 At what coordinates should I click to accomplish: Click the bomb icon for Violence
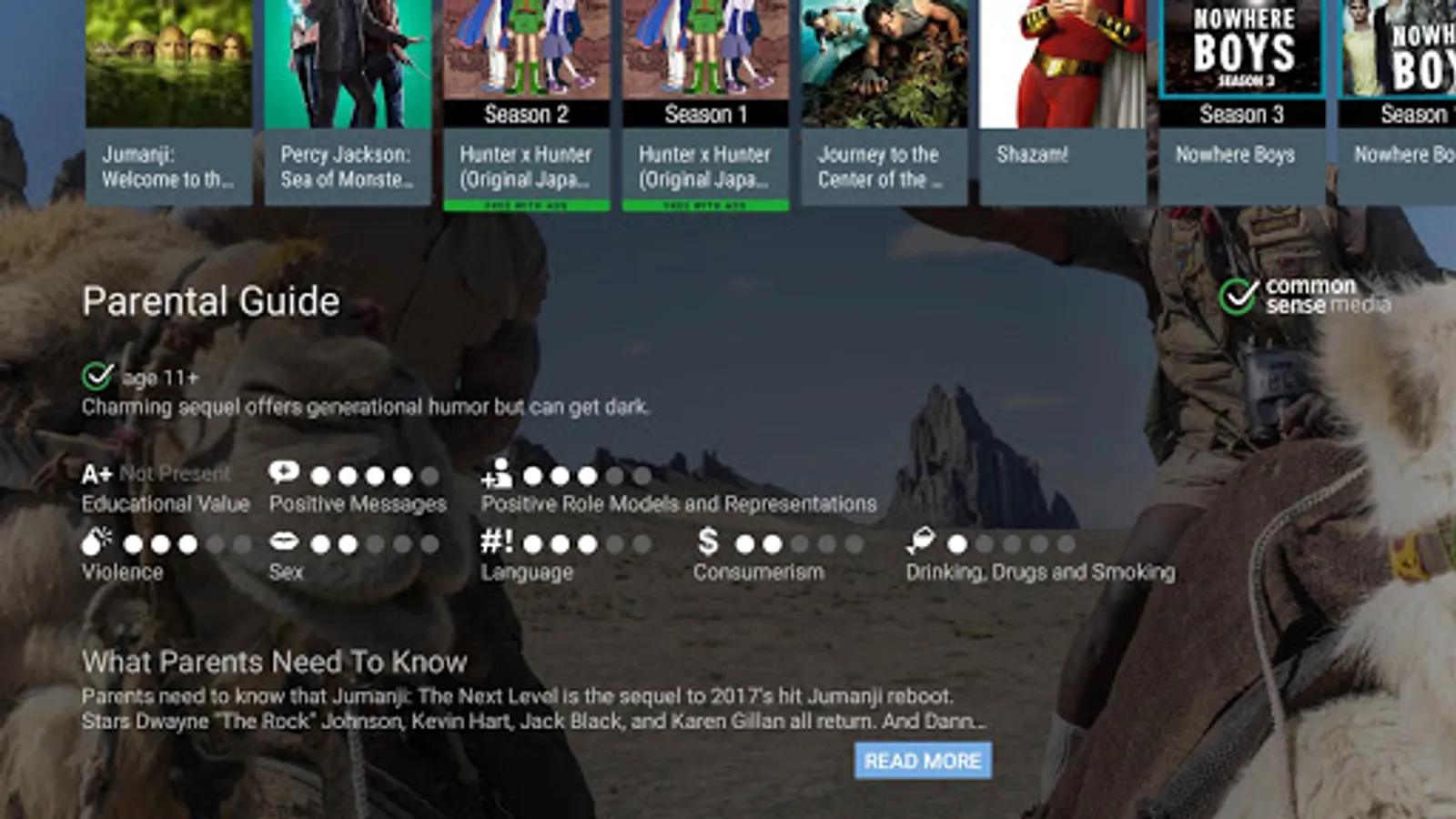click(96, 541)
